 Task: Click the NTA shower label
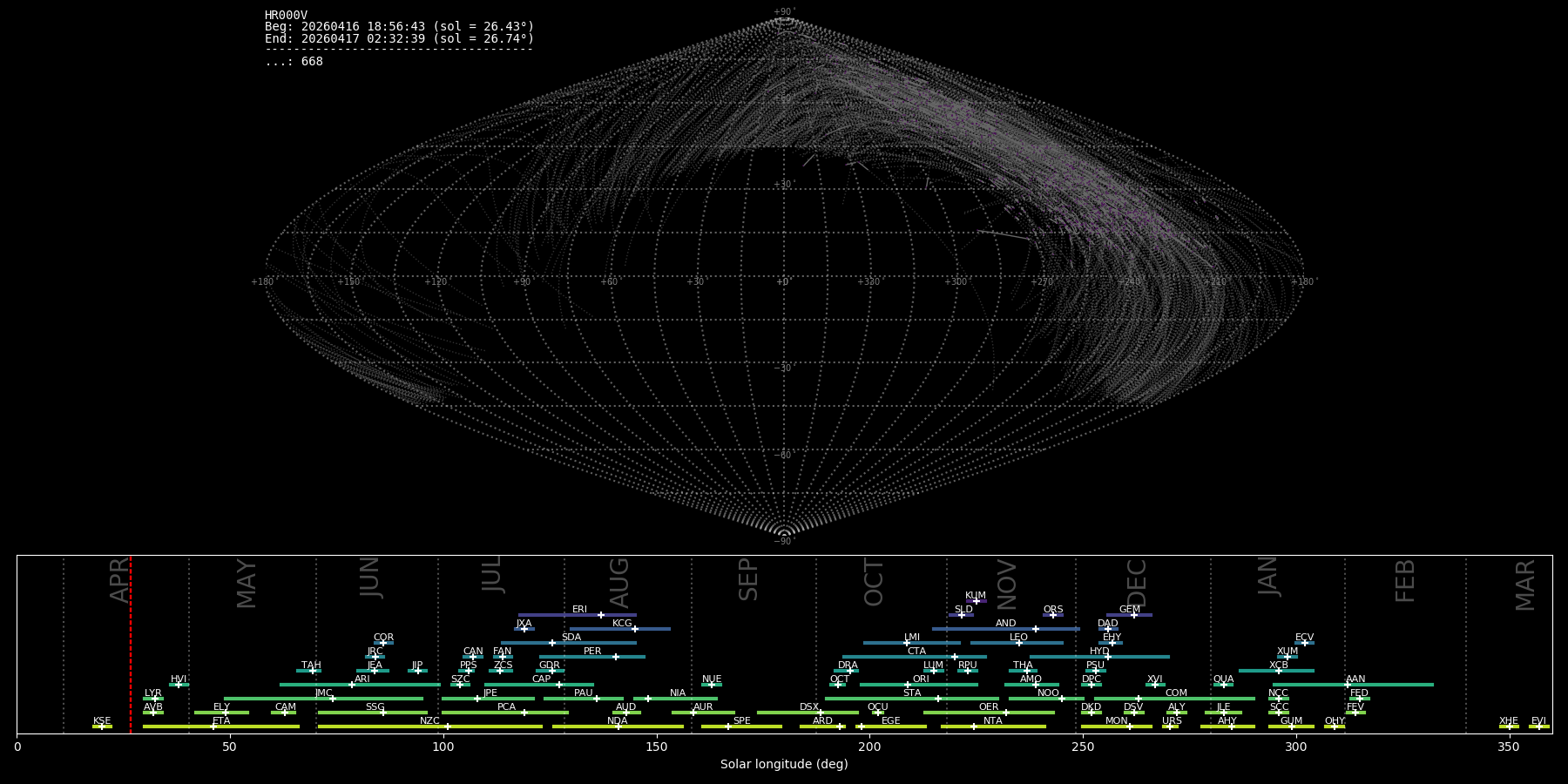(993, 721)
